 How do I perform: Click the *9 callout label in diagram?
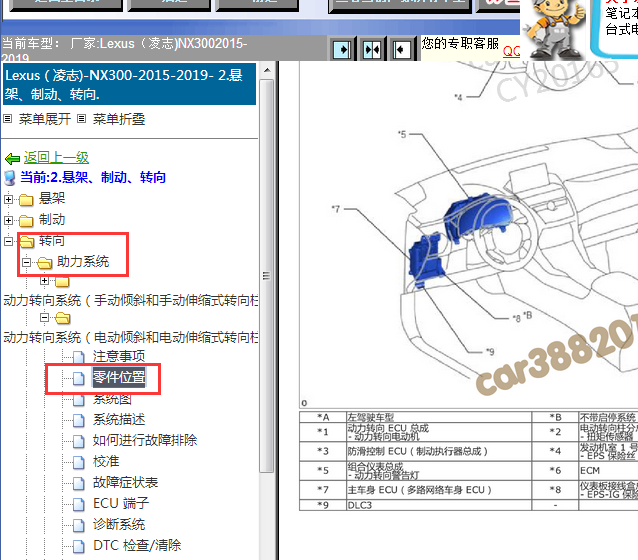(490, 352)
